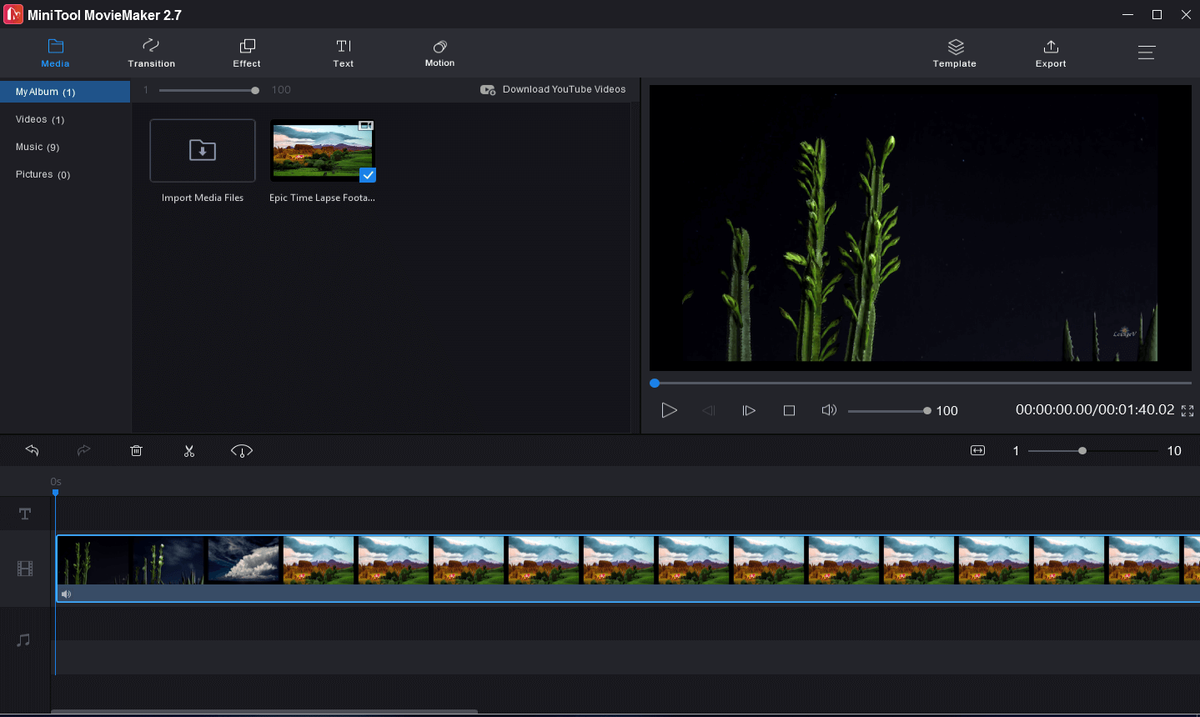Click the undo arrow icon
This screenshot has height=717, width=1200.
pyautogui.click(x=32, y=451)
